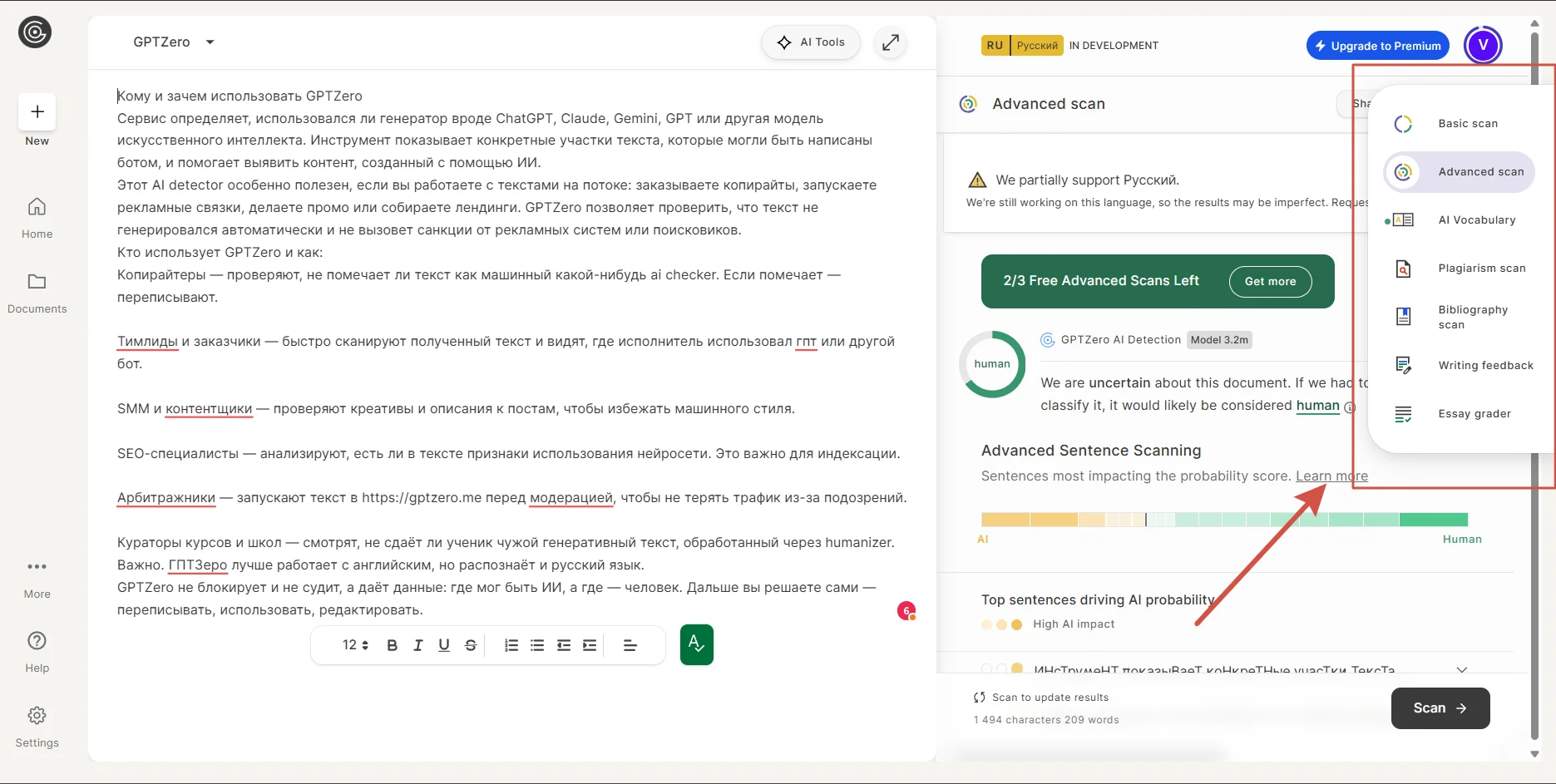Click the green Human end of probability bar
Viewport: 1556px width, 784px height.
[x=1434, y=520]
